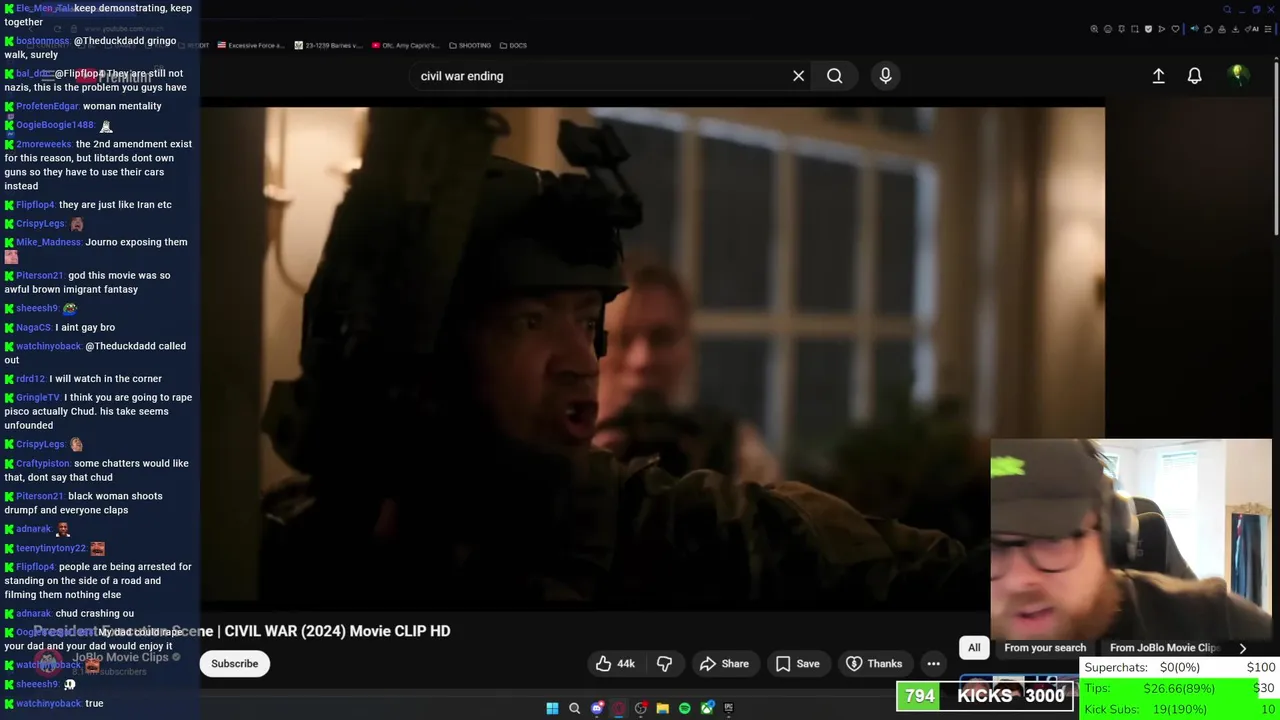The width and height of the screenshot is (1280, 720).
Task: Open the YouTube notifications bell
Action: click(x=1194, y=76)
